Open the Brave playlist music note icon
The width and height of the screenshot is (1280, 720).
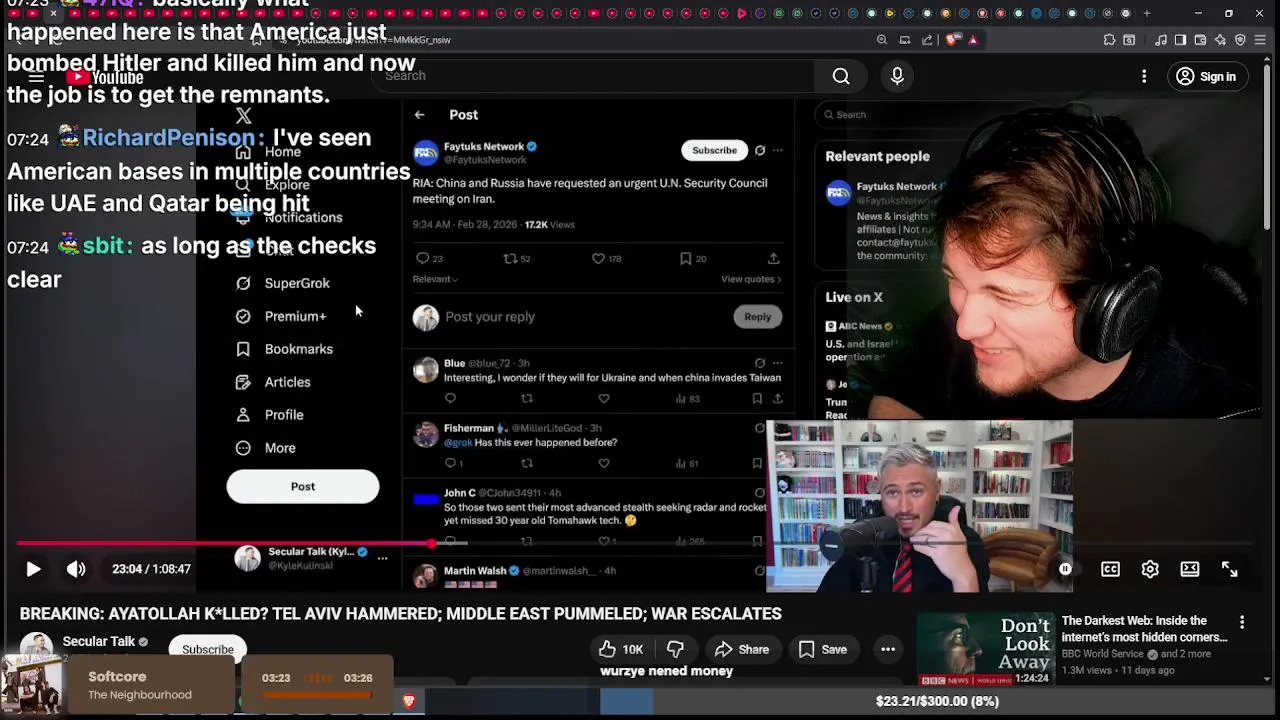tap(1161, 40)
